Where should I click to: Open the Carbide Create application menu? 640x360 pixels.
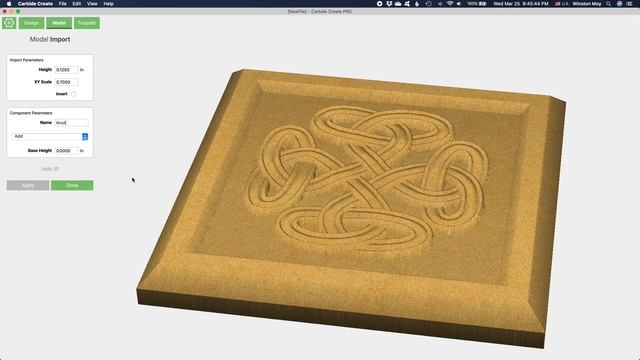click(35, 4)
